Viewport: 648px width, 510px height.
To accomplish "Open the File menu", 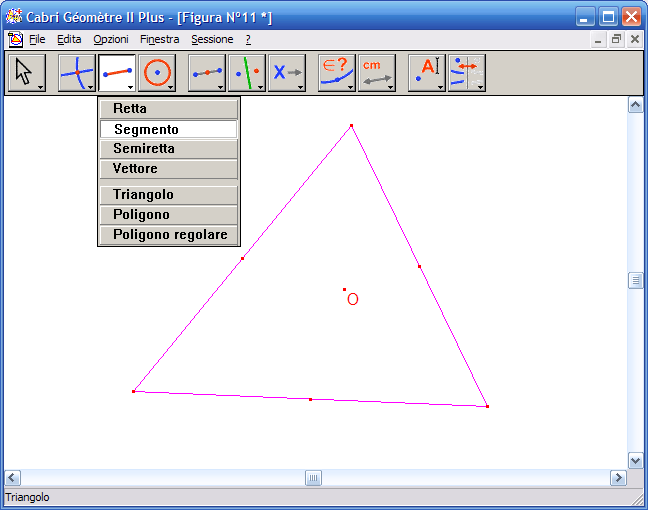I will point(37,40).
